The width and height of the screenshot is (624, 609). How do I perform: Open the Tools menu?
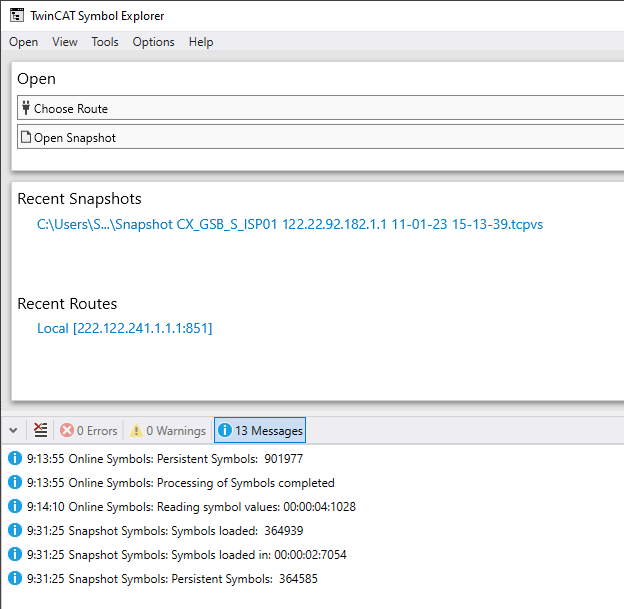point(105,42)
